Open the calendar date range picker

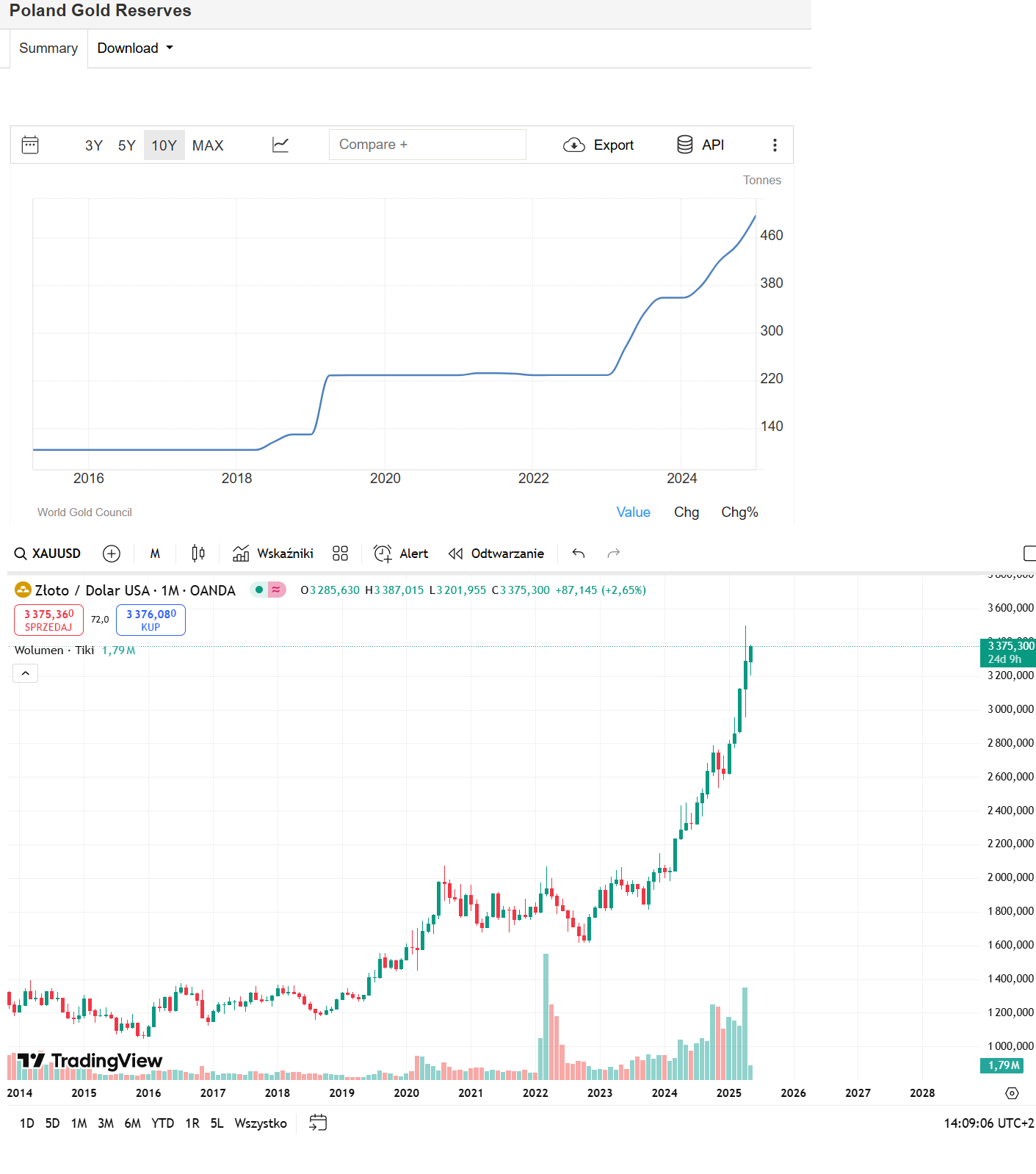30,145
